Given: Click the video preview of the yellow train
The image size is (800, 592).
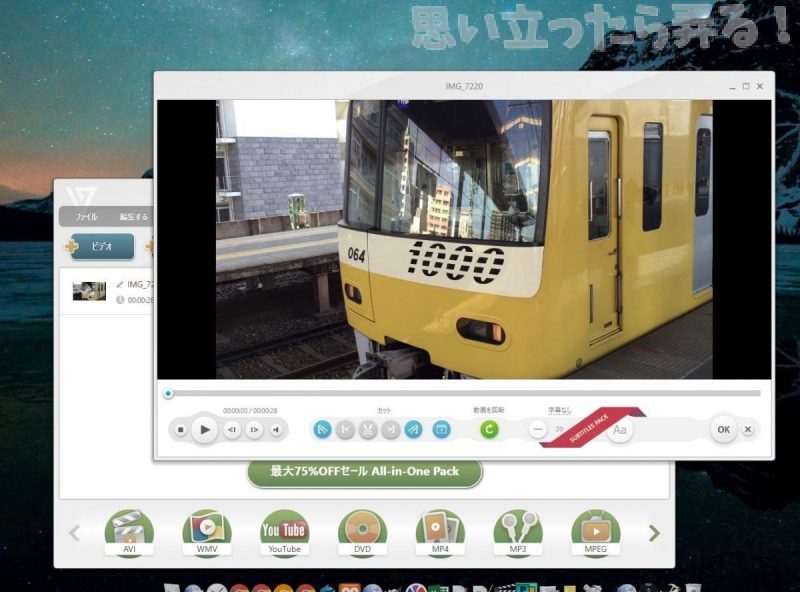Looking at the screenshot, I should [464, 239].
